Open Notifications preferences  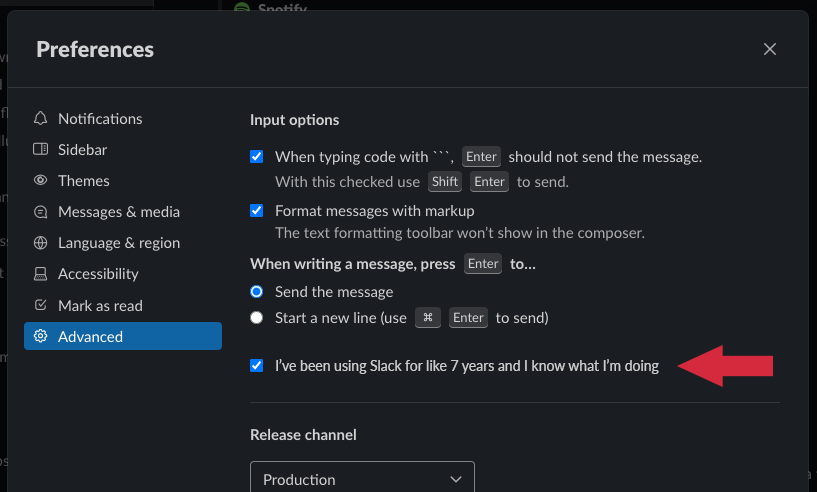tap(123, 118)
